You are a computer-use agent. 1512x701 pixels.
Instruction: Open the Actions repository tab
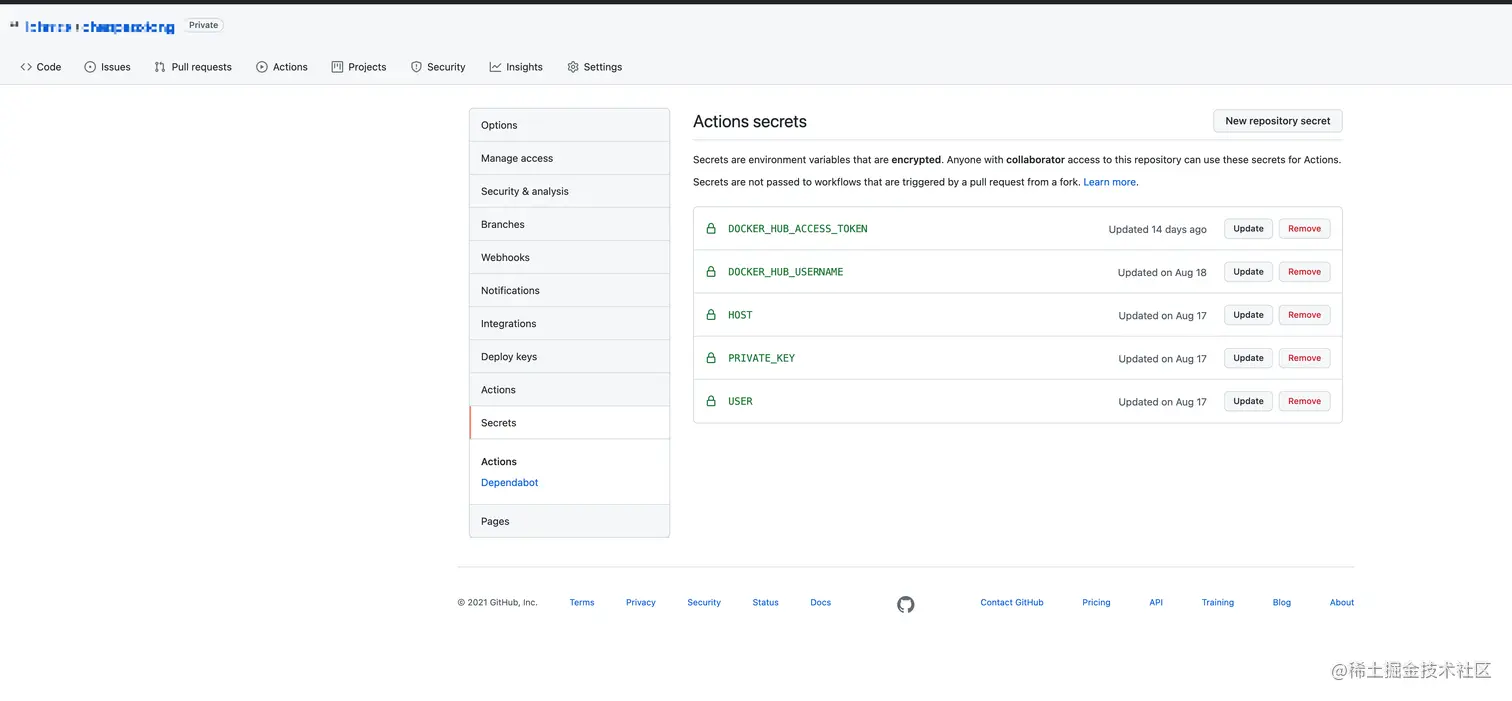(282, 67)
